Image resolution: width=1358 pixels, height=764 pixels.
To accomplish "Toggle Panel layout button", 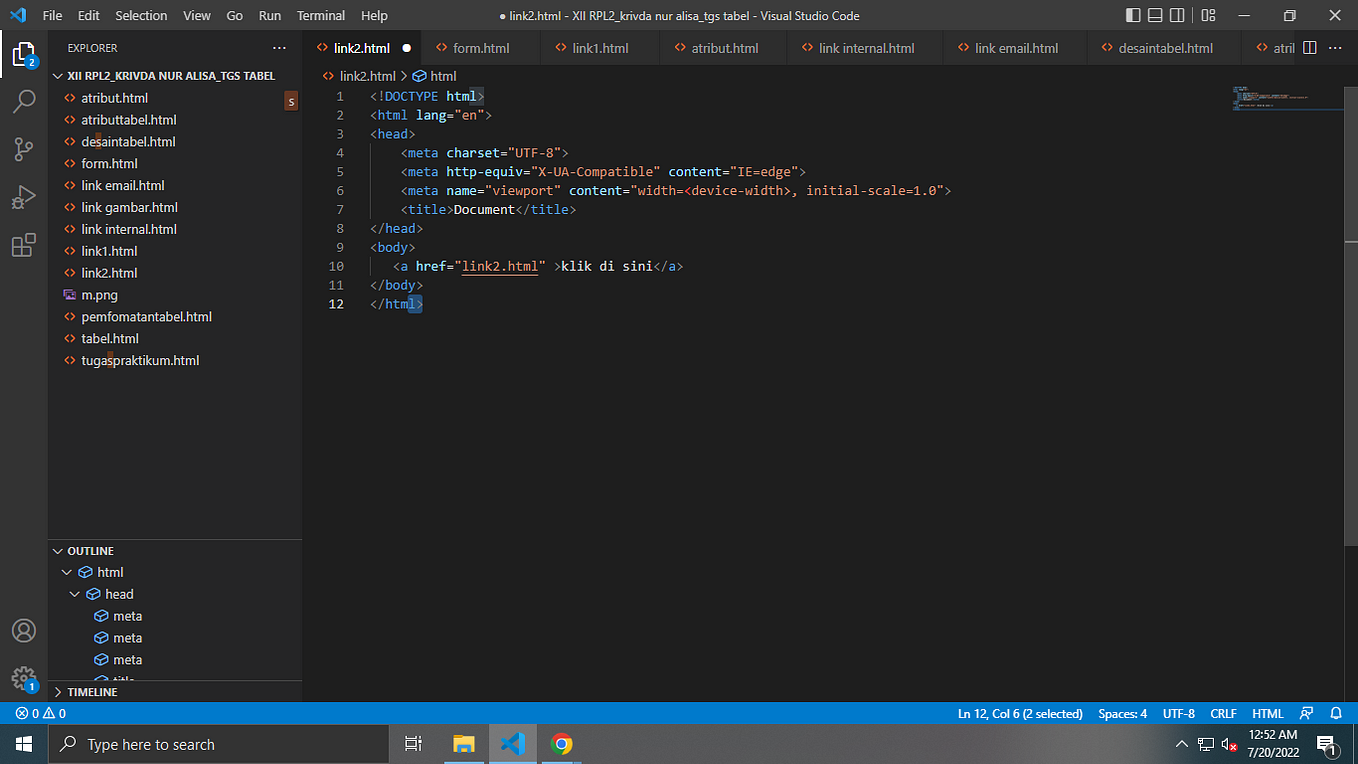I will click(1155, 15).
